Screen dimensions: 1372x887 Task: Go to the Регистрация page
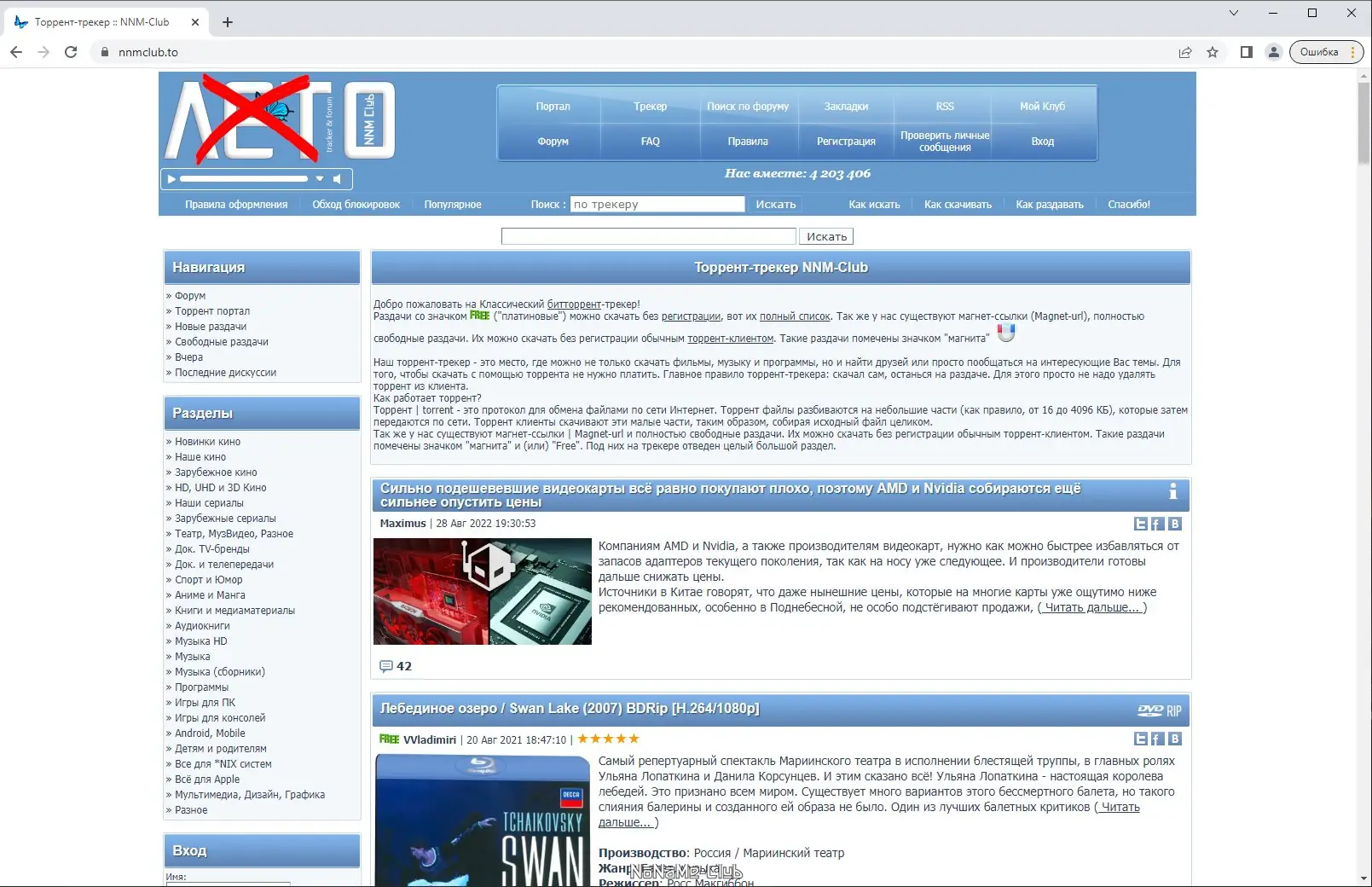tap(846, 142)
